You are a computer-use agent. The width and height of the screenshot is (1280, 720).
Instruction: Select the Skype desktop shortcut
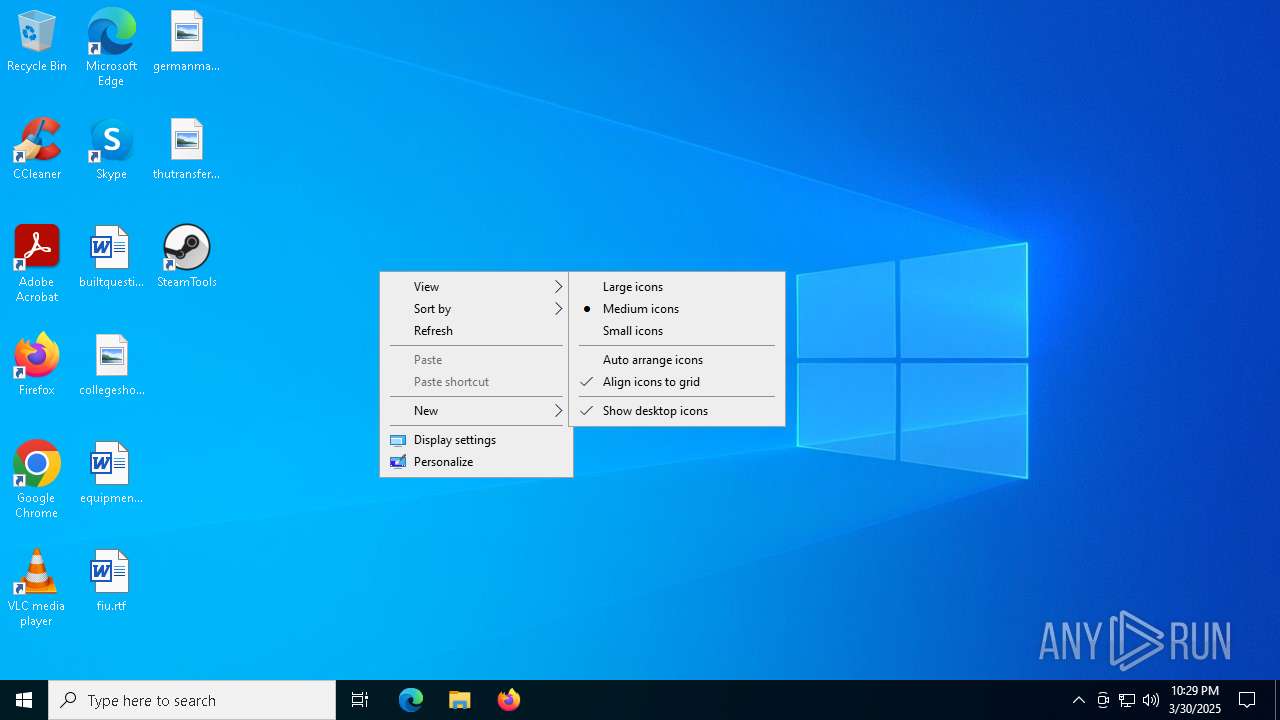111,149
